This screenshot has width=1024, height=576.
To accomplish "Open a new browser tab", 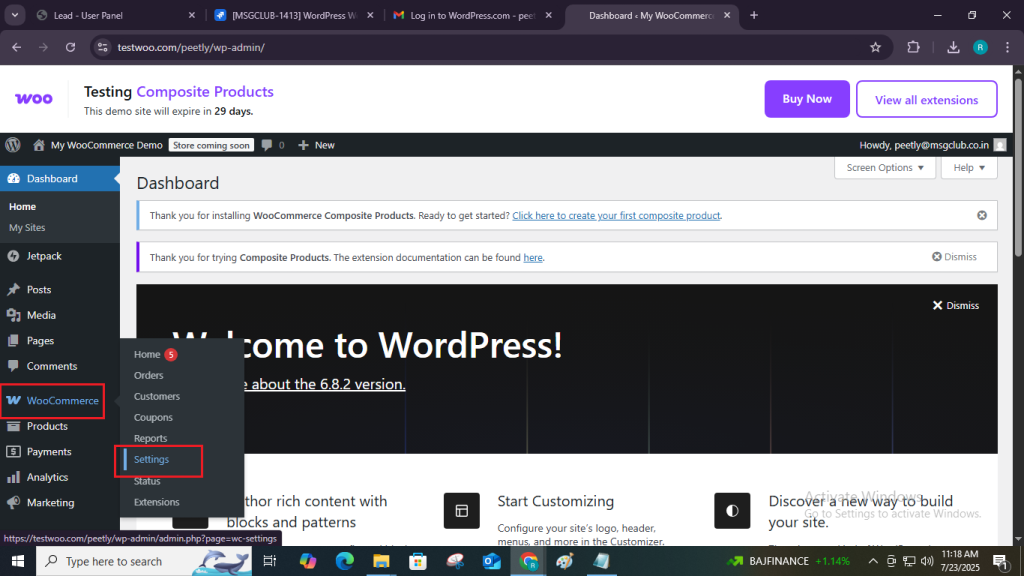I will [x=754, y=15].
